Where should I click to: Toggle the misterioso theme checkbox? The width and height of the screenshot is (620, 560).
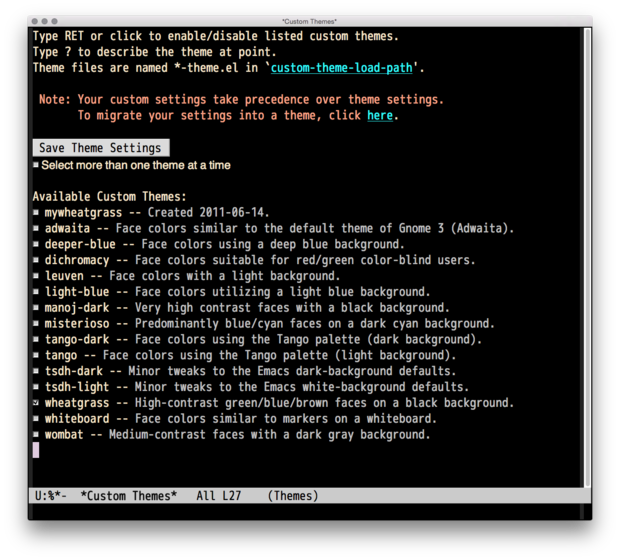point(36,323)
